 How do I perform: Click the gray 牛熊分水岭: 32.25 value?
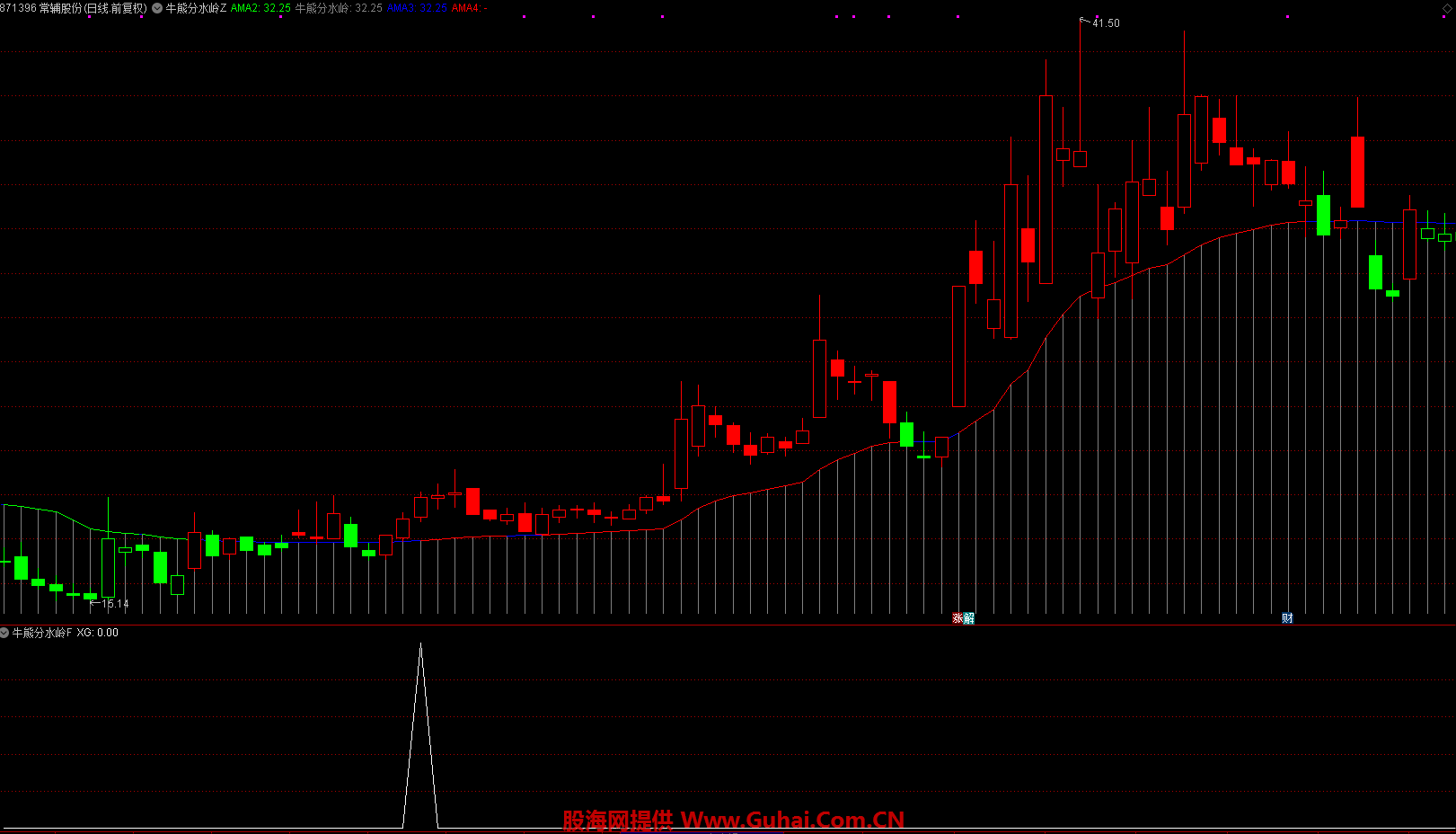[339, 8]
